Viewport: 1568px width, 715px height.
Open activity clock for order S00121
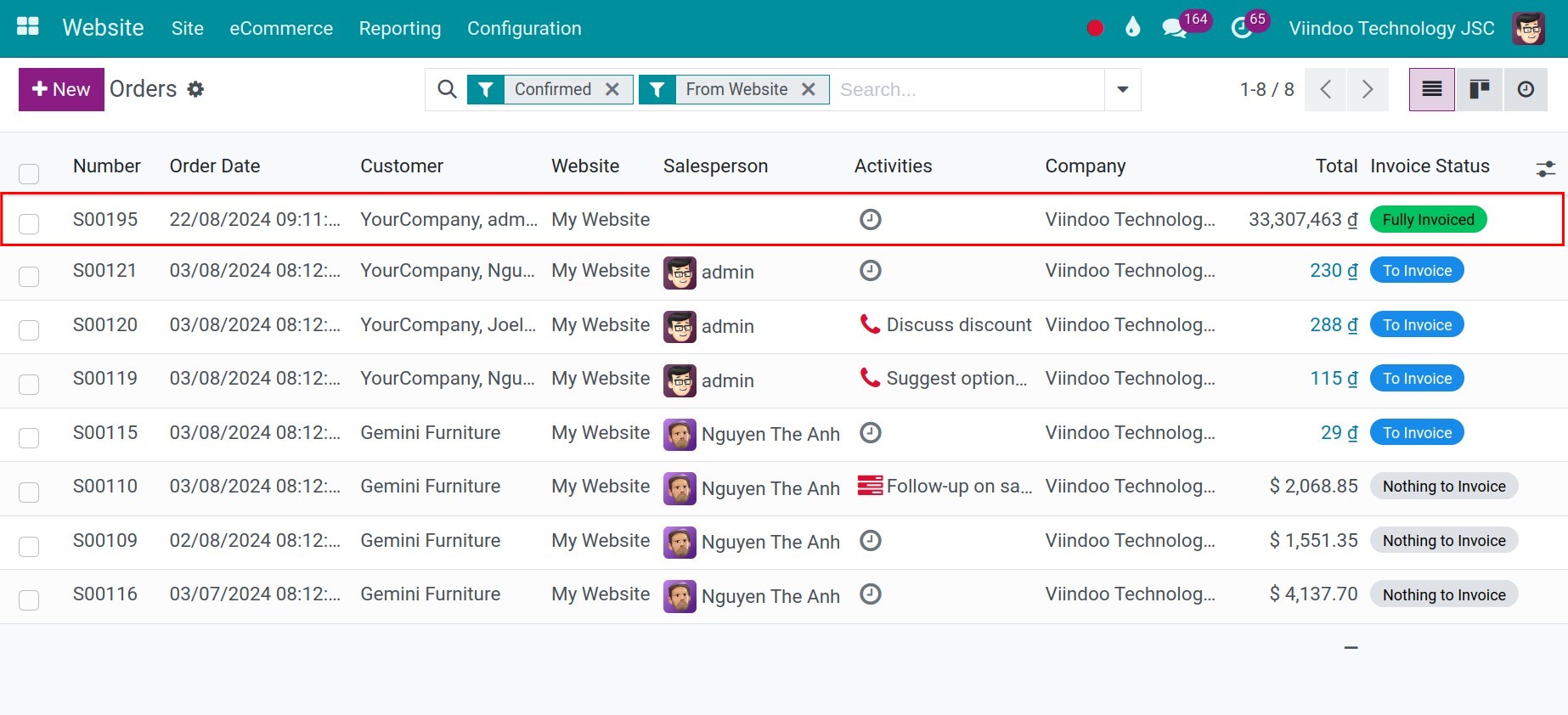click(x=871, y=271)
